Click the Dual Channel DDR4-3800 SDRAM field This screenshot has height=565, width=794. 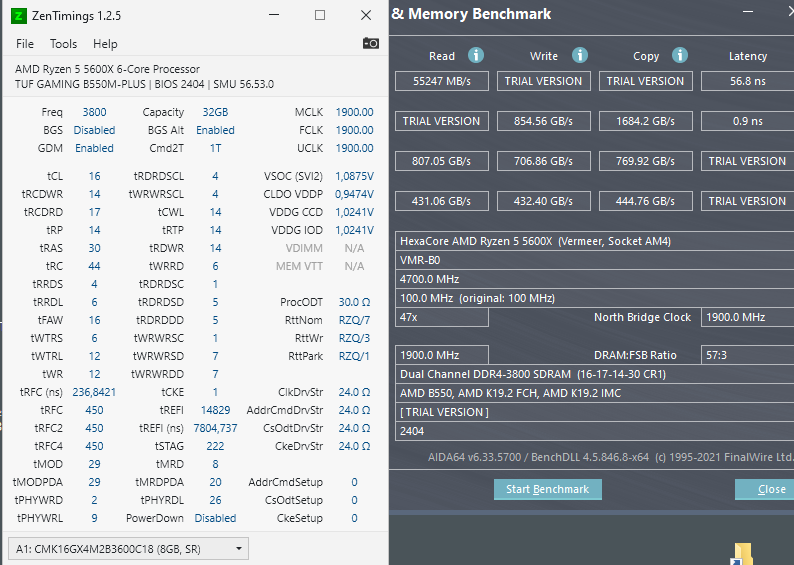(x=594, y=374)
